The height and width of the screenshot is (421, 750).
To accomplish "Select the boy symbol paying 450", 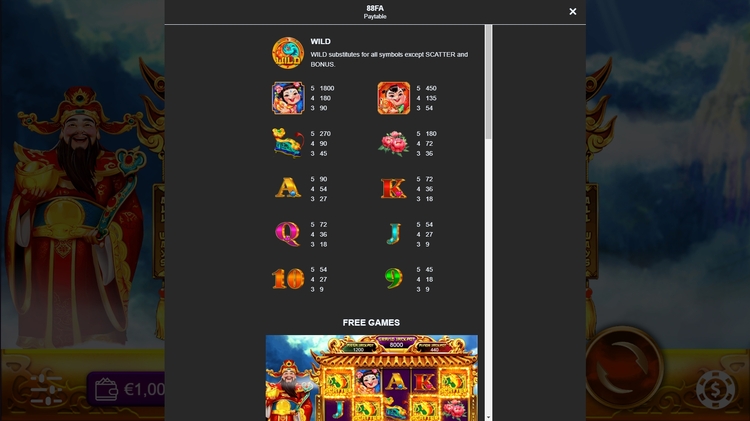I will point(394,98).
